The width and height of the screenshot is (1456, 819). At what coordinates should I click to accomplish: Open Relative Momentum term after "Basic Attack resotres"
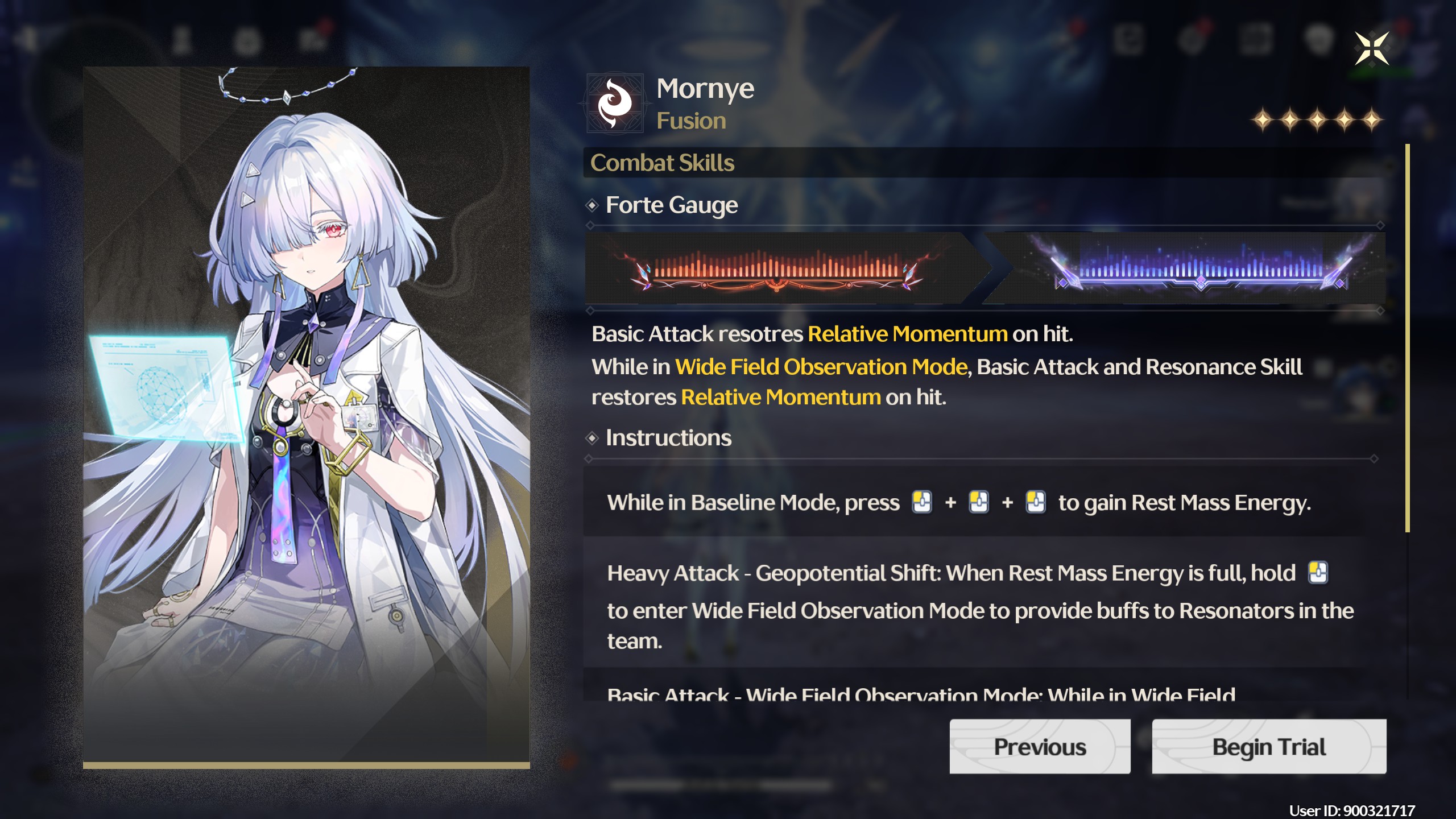coord(908,334)
